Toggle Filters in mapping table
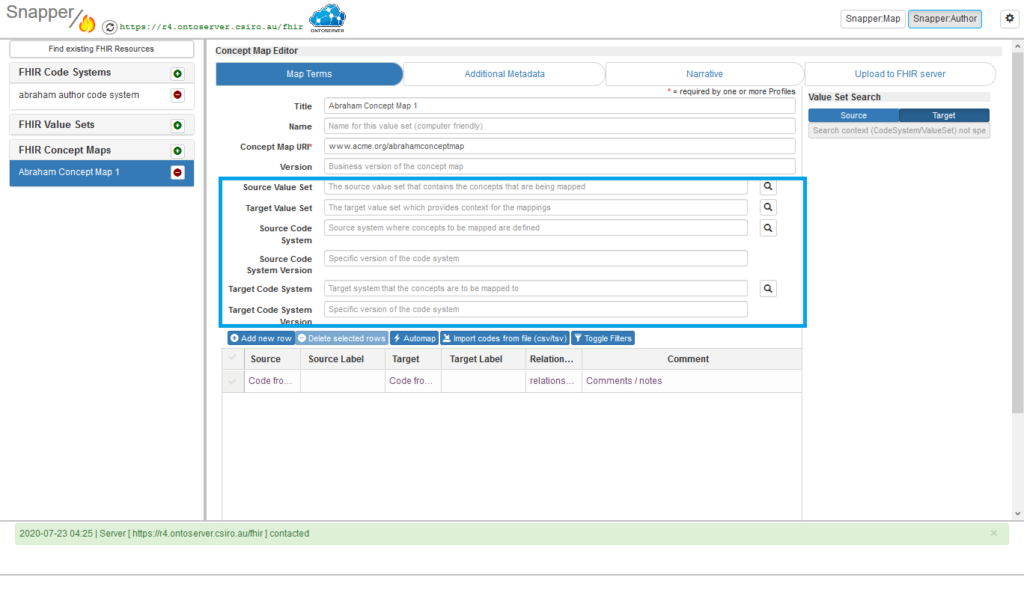Screen dimensions: 1024x589 pyautogui.click(x=603, y=338)
